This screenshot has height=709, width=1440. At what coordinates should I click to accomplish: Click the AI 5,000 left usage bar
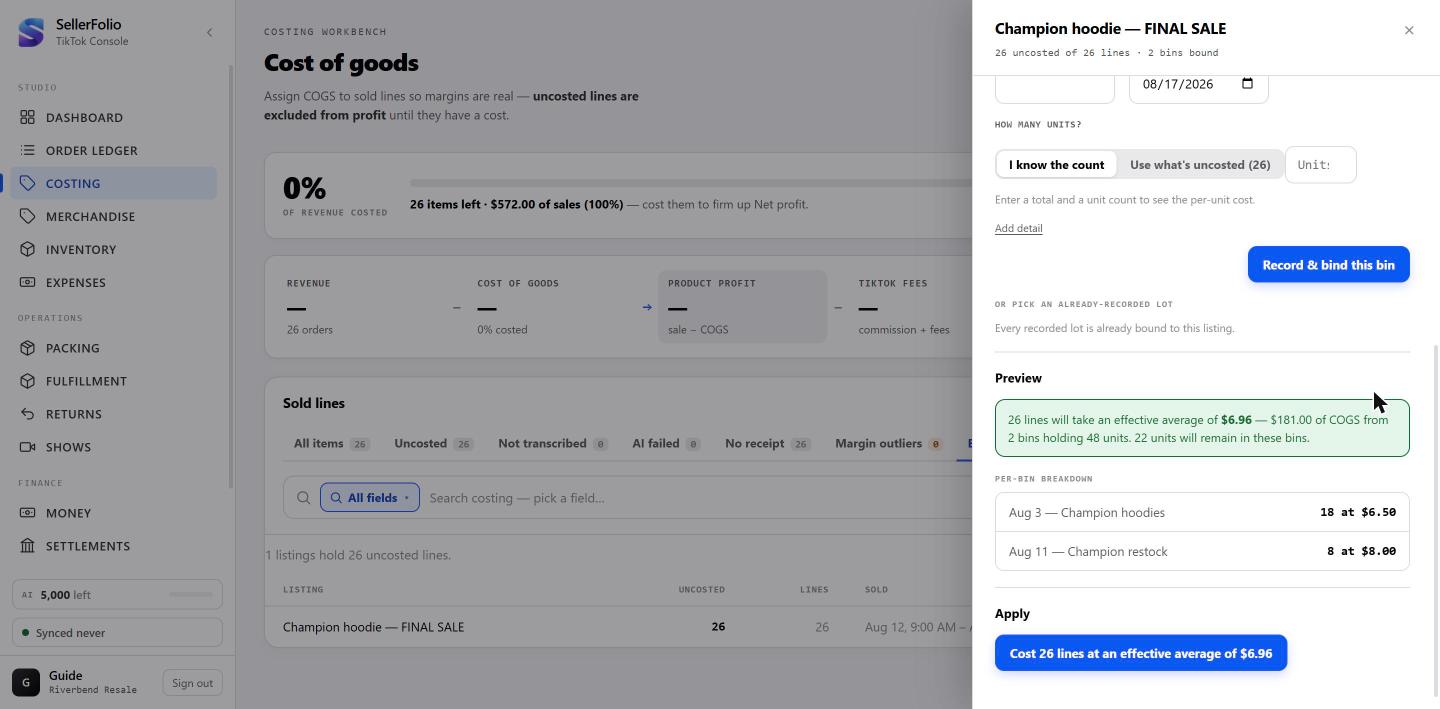click(x=117, y=595)
